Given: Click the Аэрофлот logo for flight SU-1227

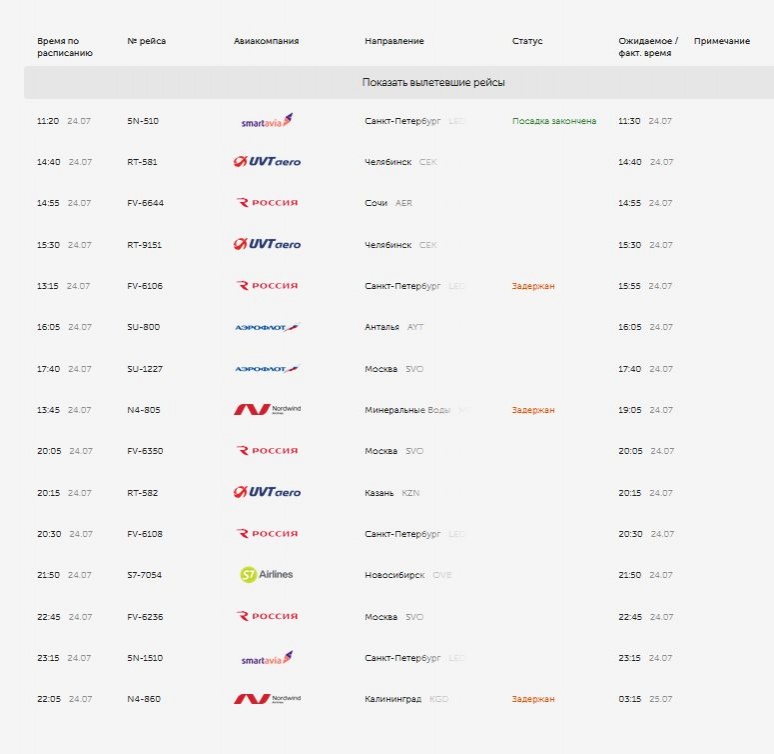Looking at the screenshot, I should point(267,369).
